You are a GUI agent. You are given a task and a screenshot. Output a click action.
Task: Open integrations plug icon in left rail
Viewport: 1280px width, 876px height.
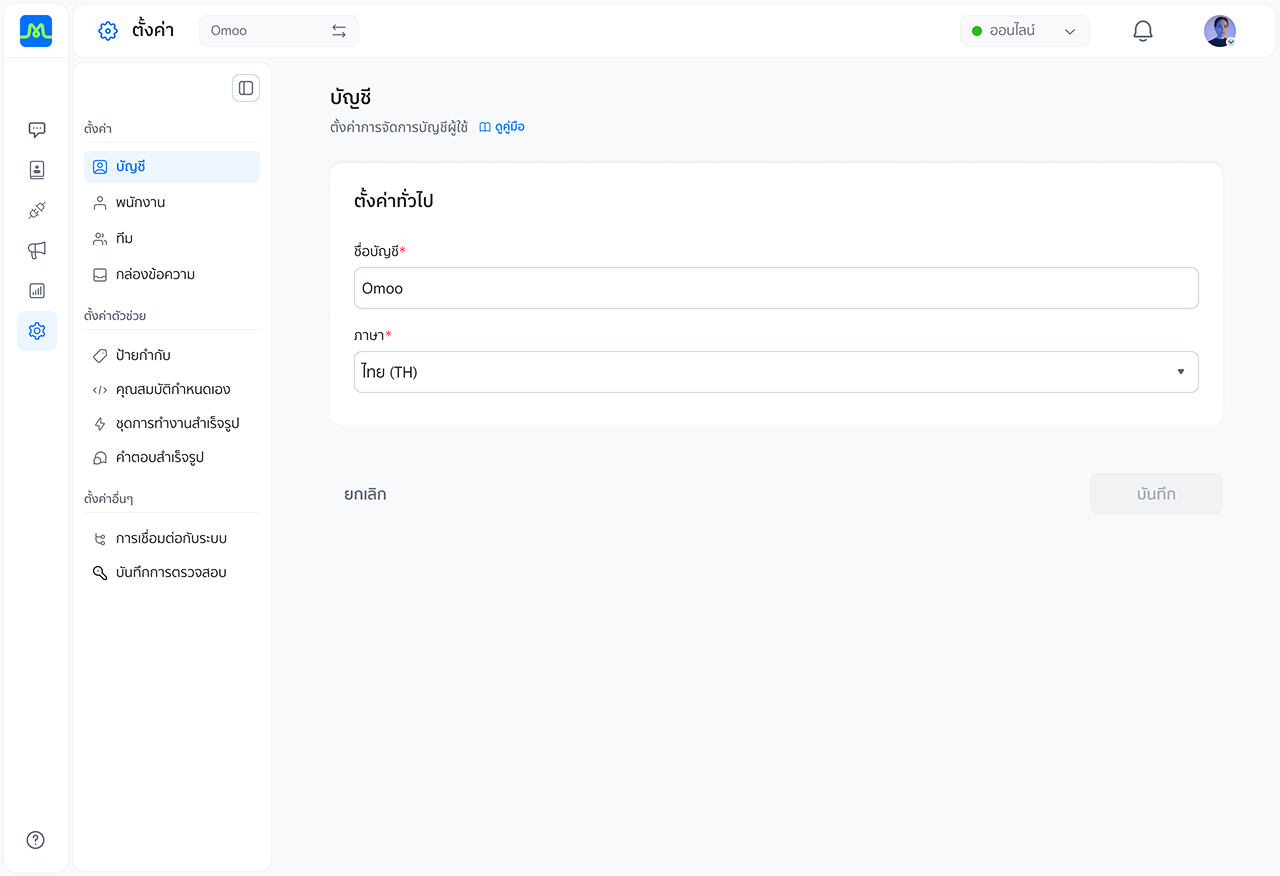[x=37, y=210]
